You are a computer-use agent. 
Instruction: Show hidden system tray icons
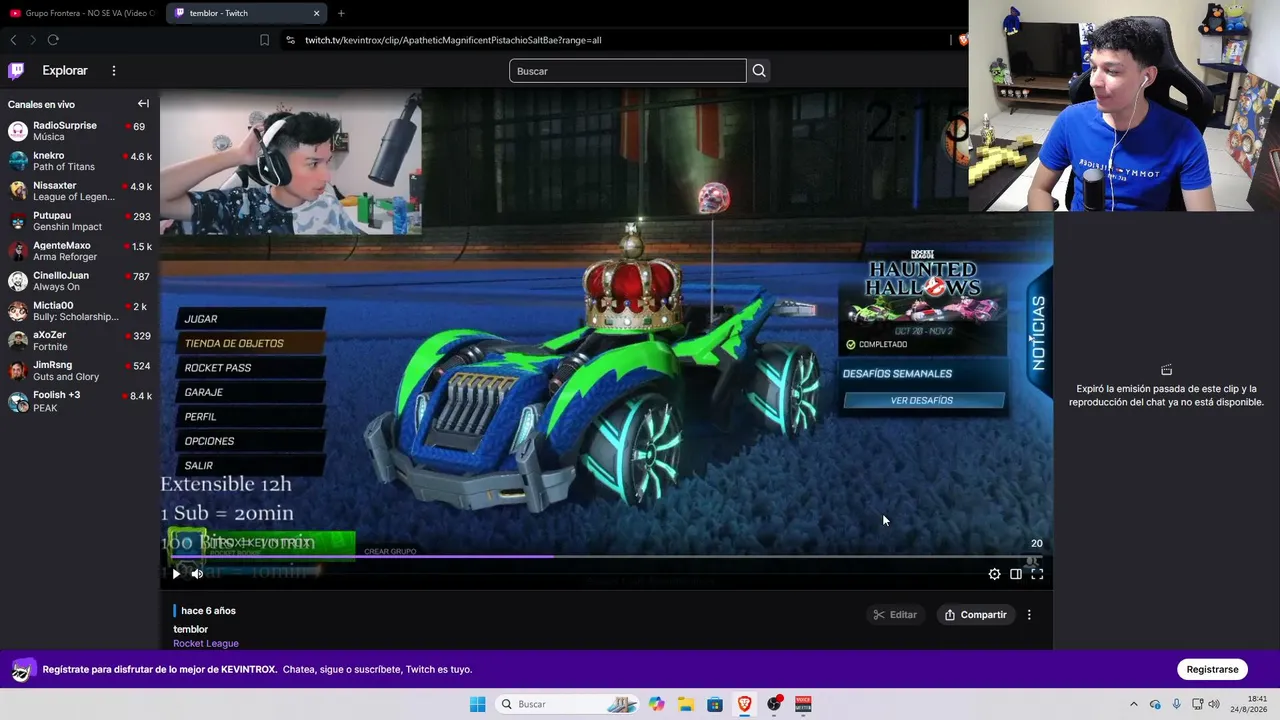(x=1133, y=704)
